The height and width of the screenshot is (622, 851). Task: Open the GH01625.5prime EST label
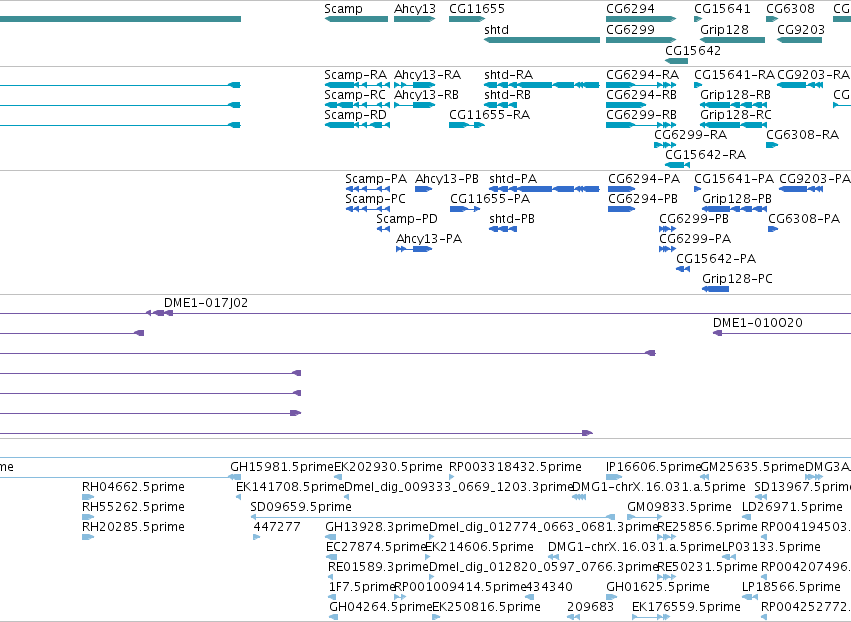658,587
